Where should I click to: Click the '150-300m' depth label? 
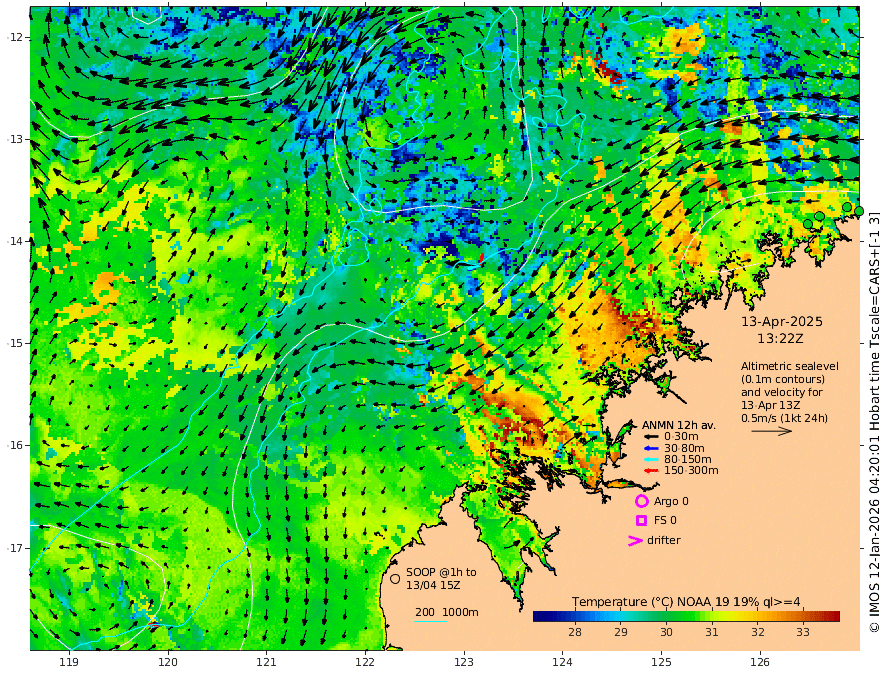(691, 471)
